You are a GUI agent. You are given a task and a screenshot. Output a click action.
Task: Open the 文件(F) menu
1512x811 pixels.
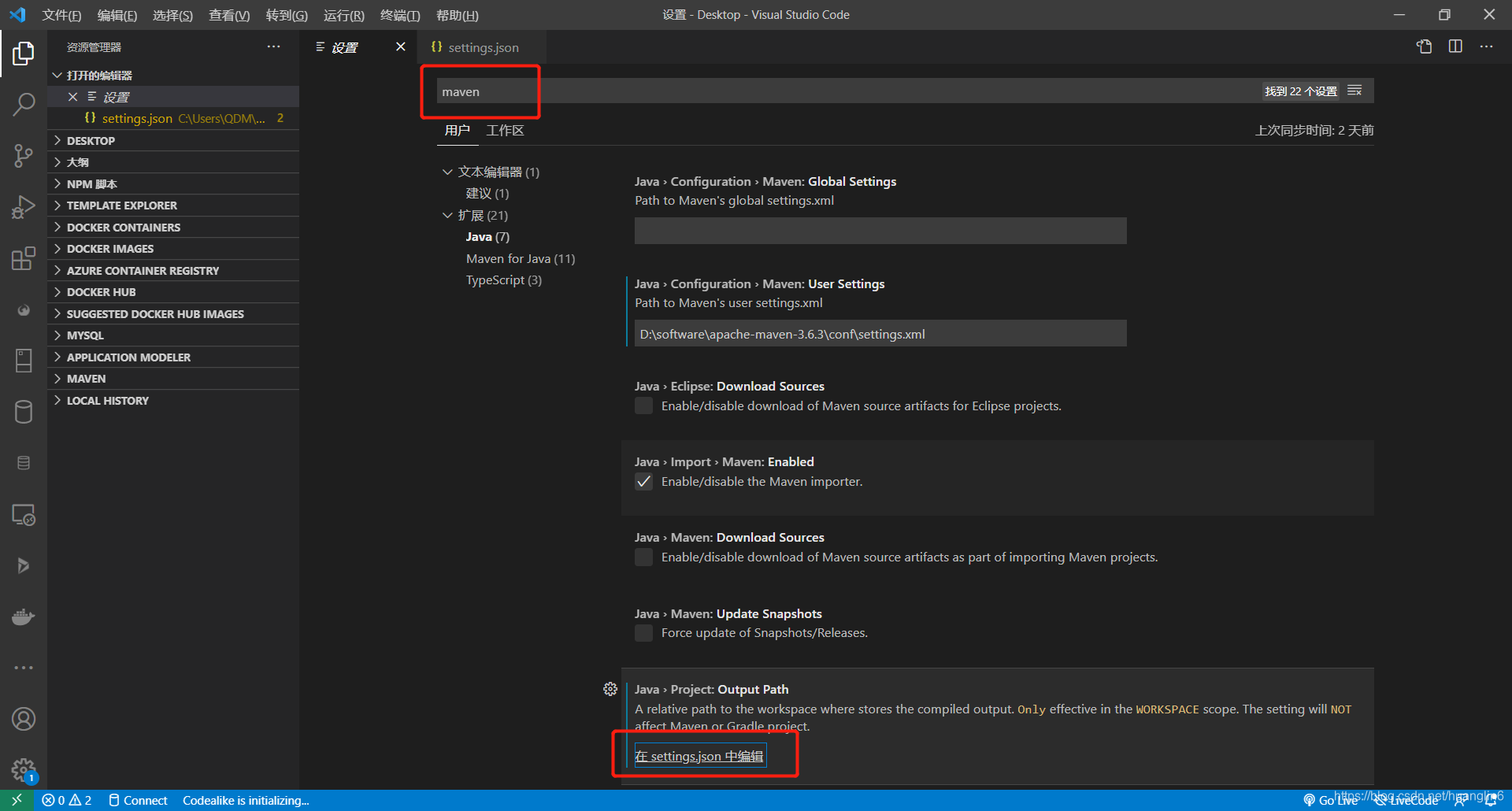pyautogui.click(x=61, y=15)
